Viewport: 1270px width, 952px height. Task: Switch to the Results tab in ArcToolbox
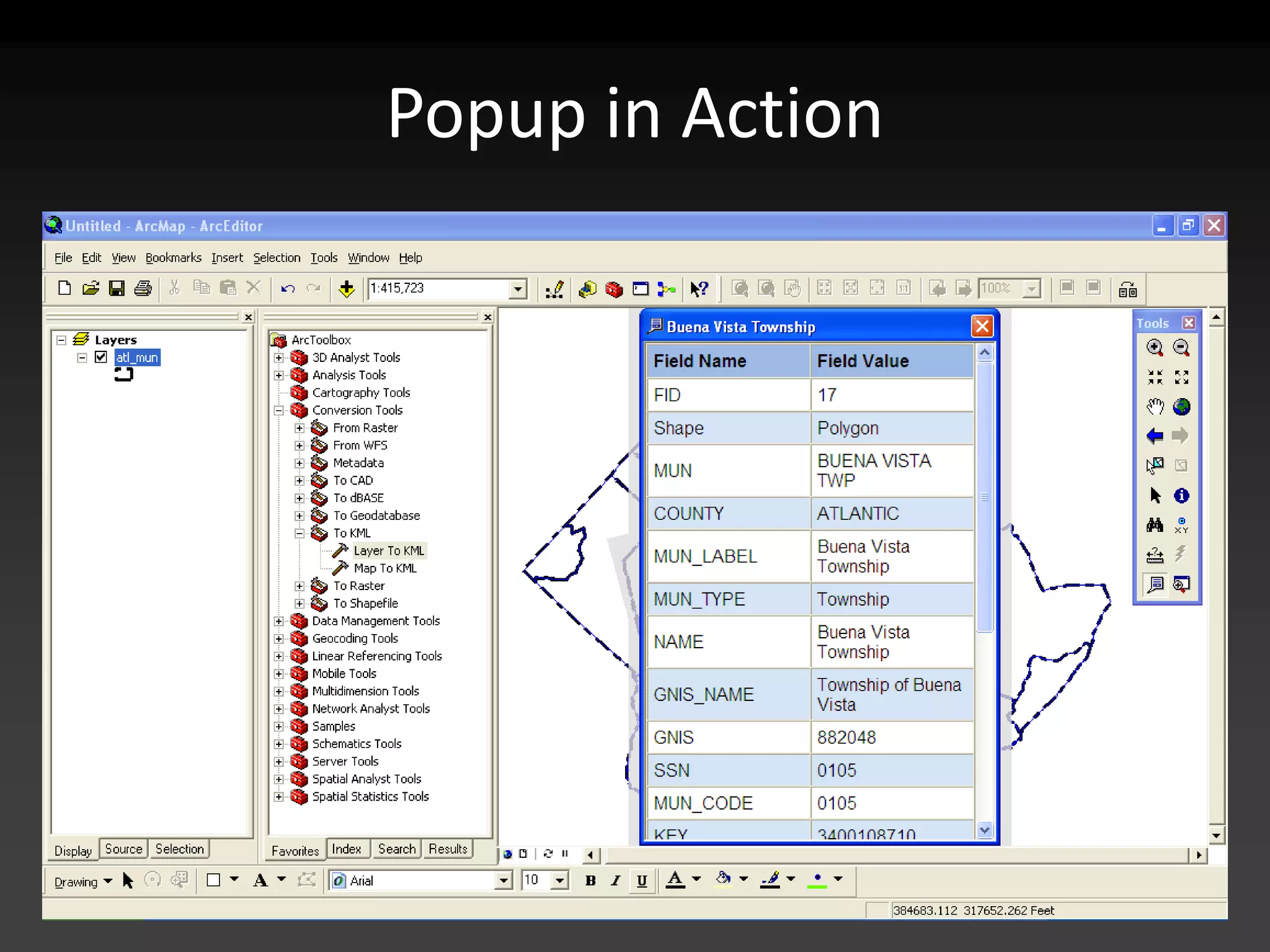(x=448, y=848)
